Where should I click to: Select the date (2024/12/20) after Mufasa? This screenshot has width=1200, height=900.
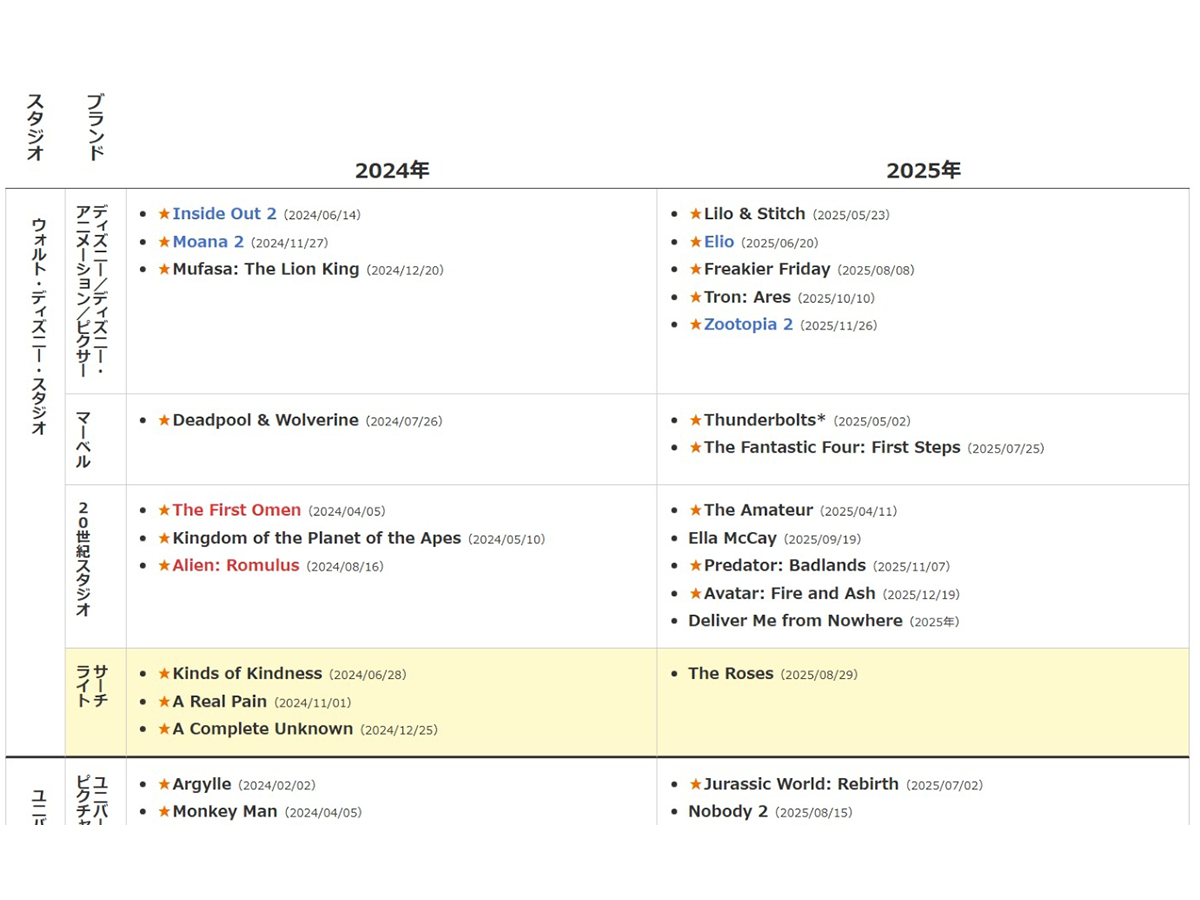click(405, 271)
